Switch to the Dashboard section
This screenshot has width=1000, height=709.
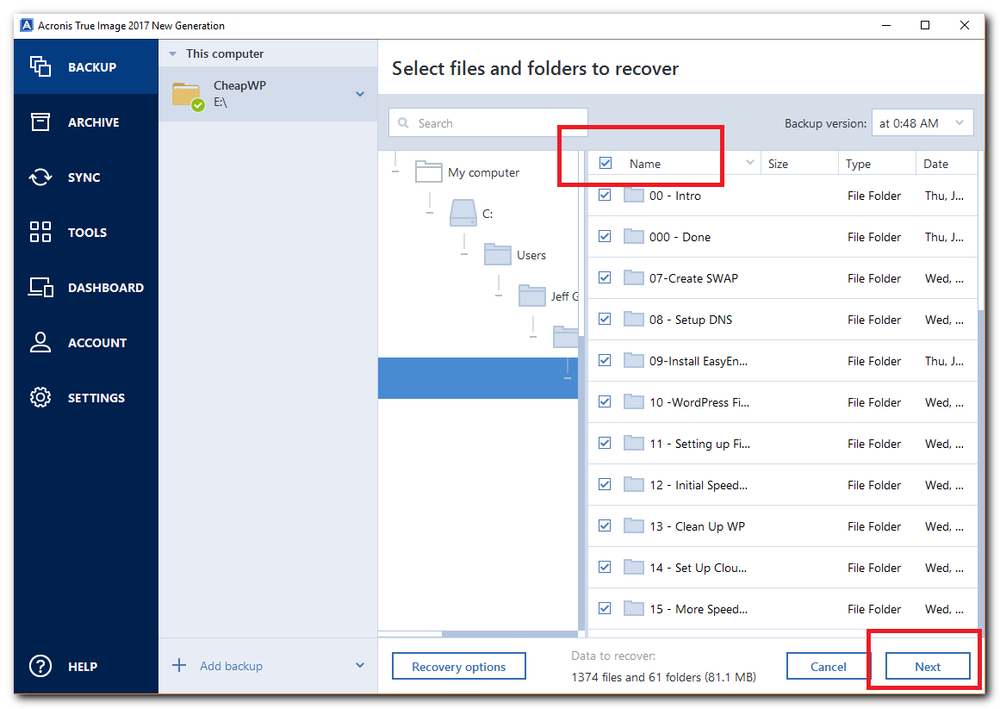[86, 287]
